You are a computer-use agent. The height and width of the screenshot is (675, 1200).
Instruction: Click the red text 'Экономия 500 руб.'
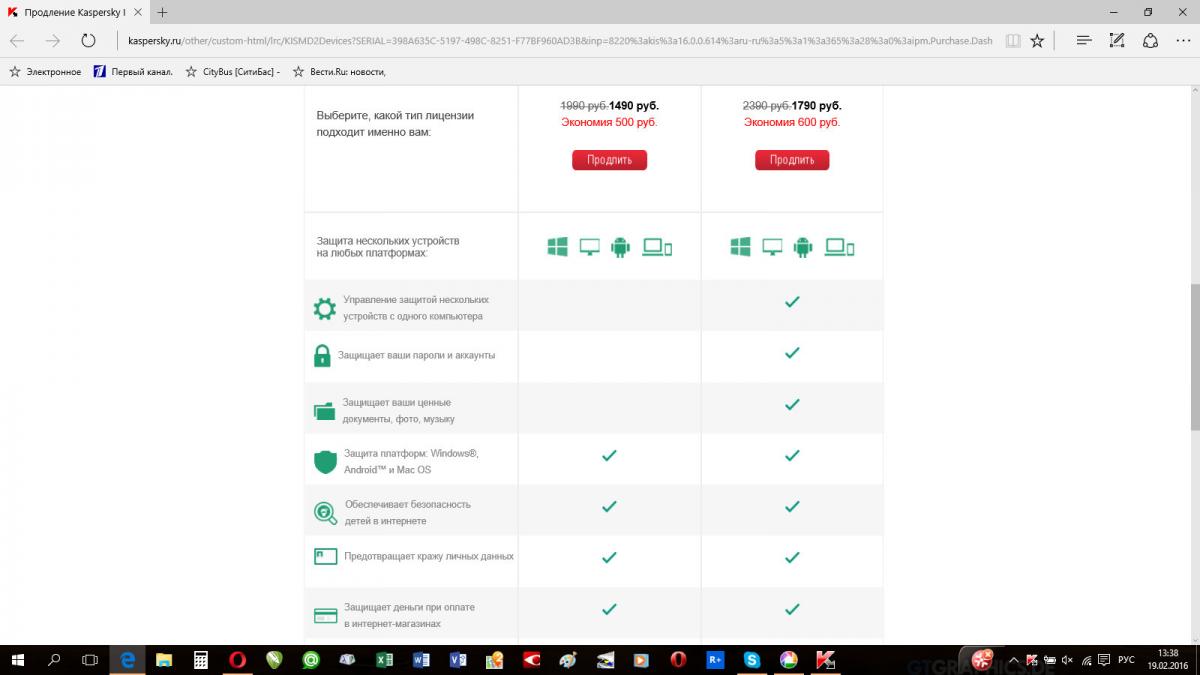point(609,122)
